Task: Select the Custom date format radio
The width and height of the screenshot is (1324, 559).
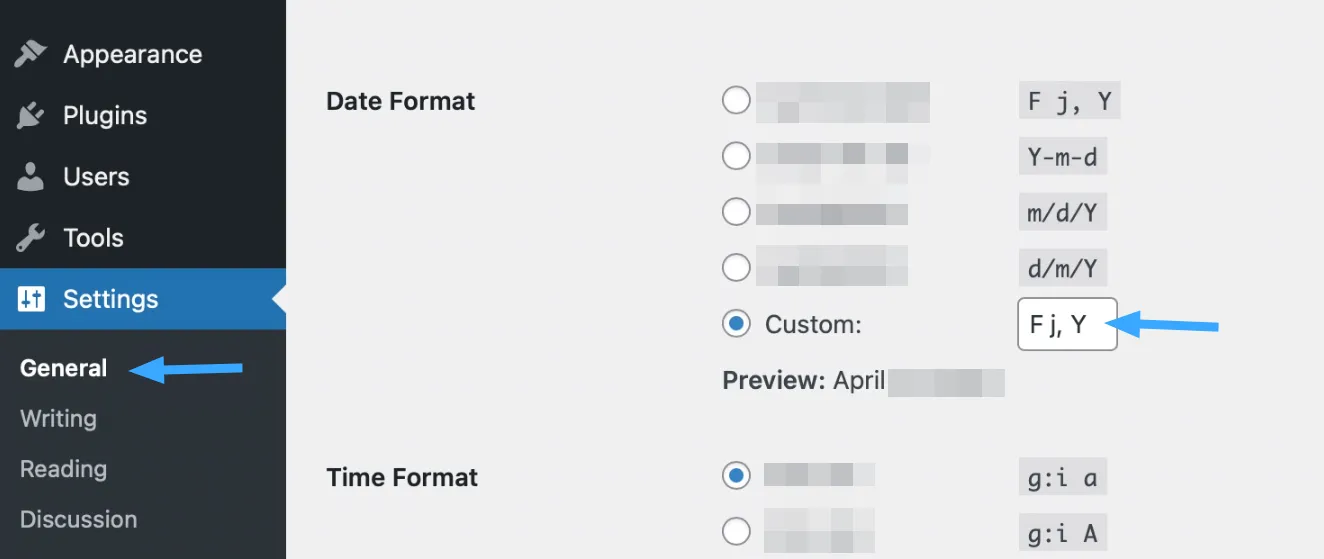Action: click(736, 324)
